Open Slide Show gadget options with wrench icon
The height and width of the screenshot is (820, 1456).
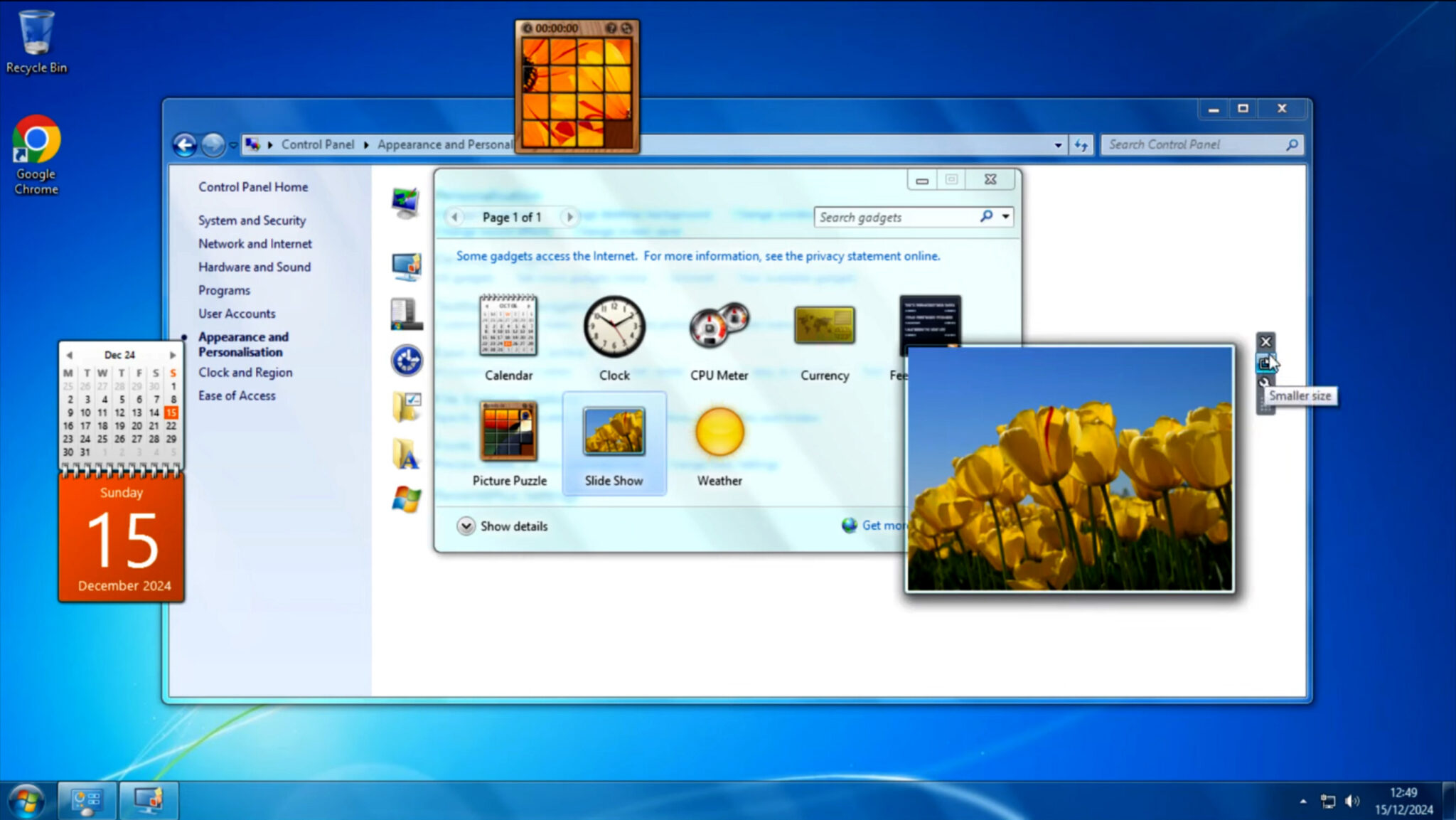tap(1264, 382)
